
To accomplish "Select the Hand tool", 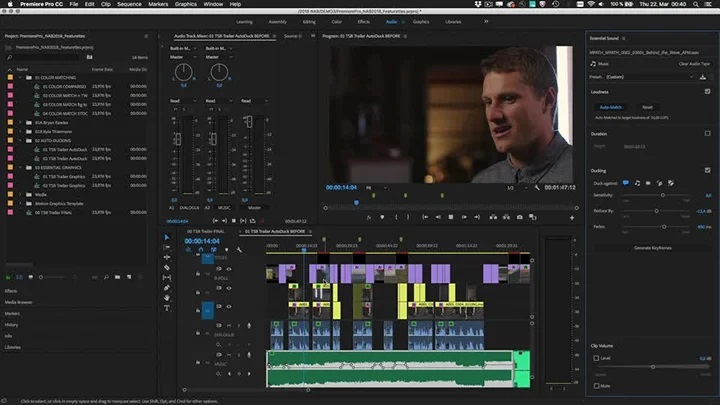I will 167,297.
